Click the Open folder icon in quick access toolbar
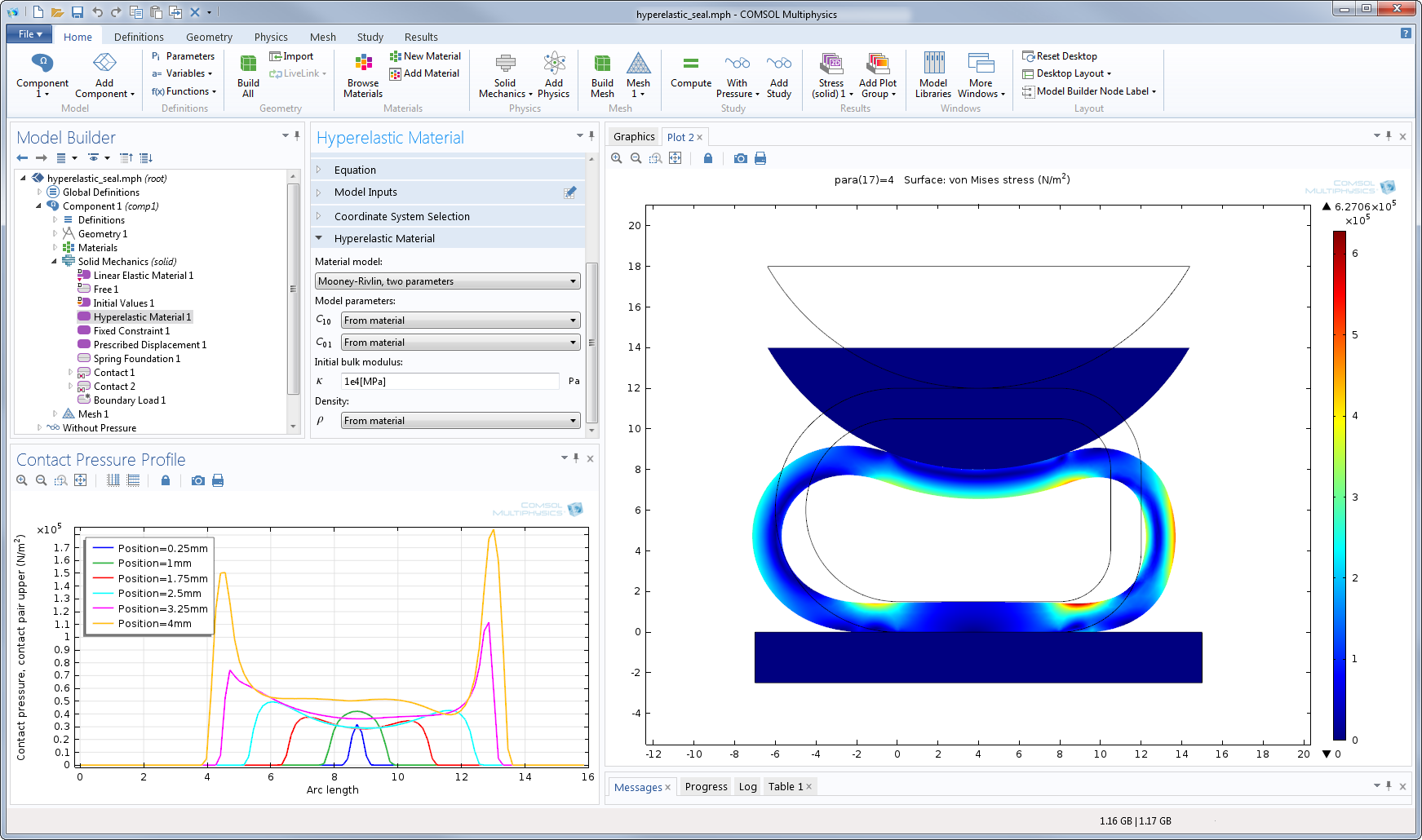This screenshot has width=1422, height=840. pos(57,12)
